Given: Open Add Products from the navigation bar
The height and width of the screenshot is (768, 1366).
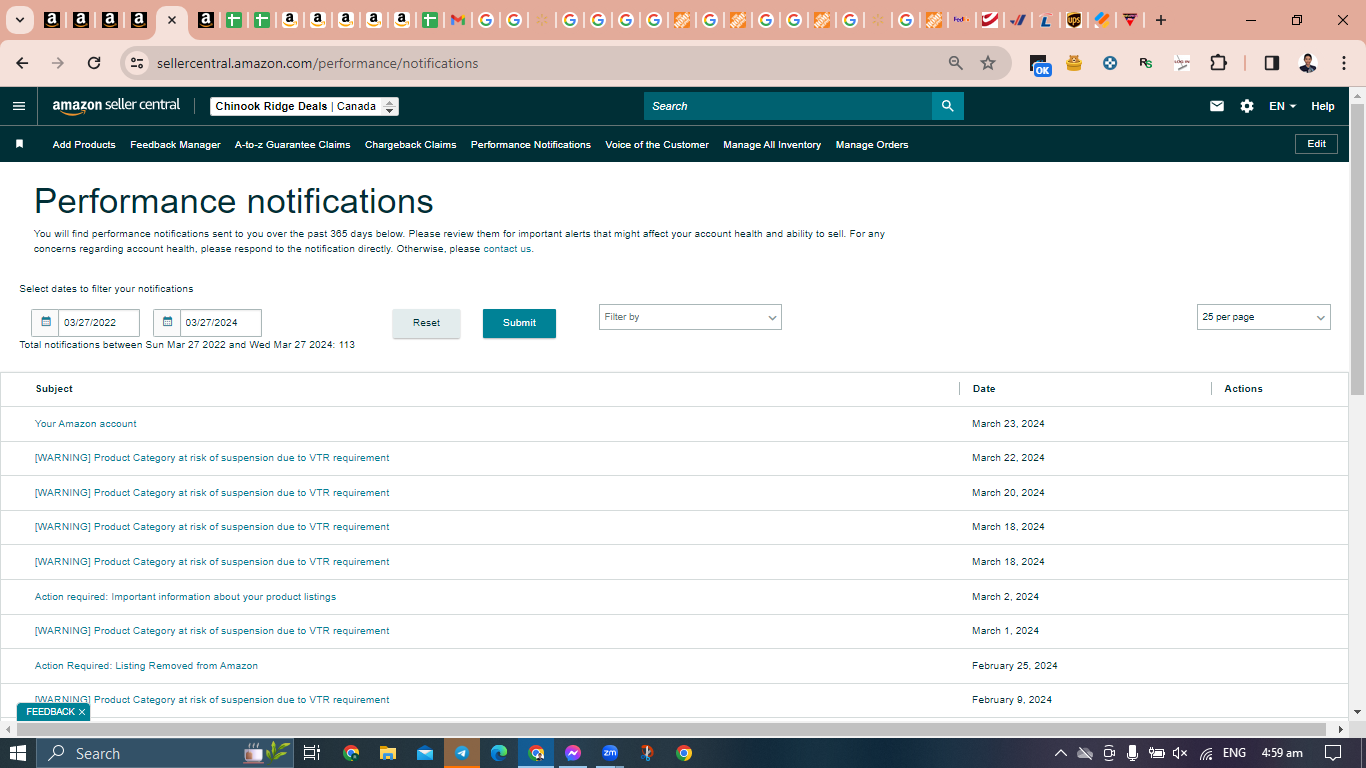Looking at the screenshot, I should click(x=84, y=145).
